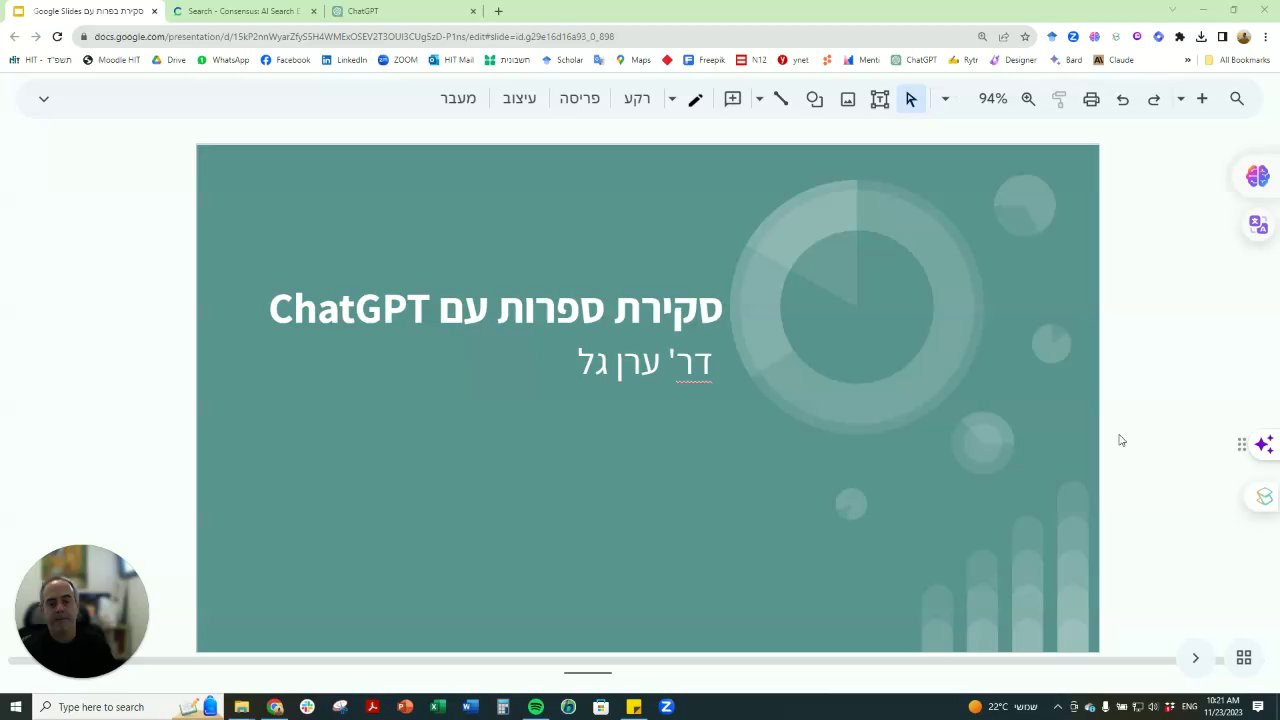
Task: Click the add comment icon
Action: pos(733,99)
